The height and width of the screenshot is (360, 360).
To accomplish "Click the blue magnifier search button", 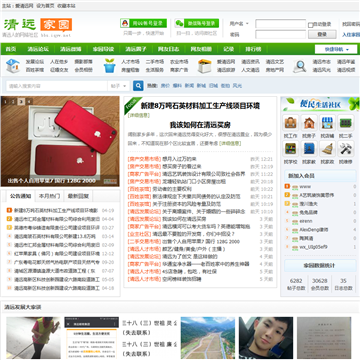I will pyautogui.click(x=138, y=86).
